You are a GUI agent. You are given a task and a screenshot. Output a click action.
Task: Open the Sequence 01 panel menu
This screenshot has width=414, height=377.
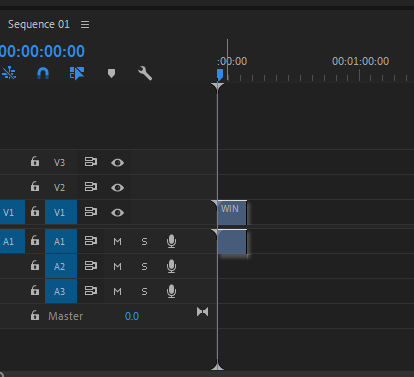(85, 24)
